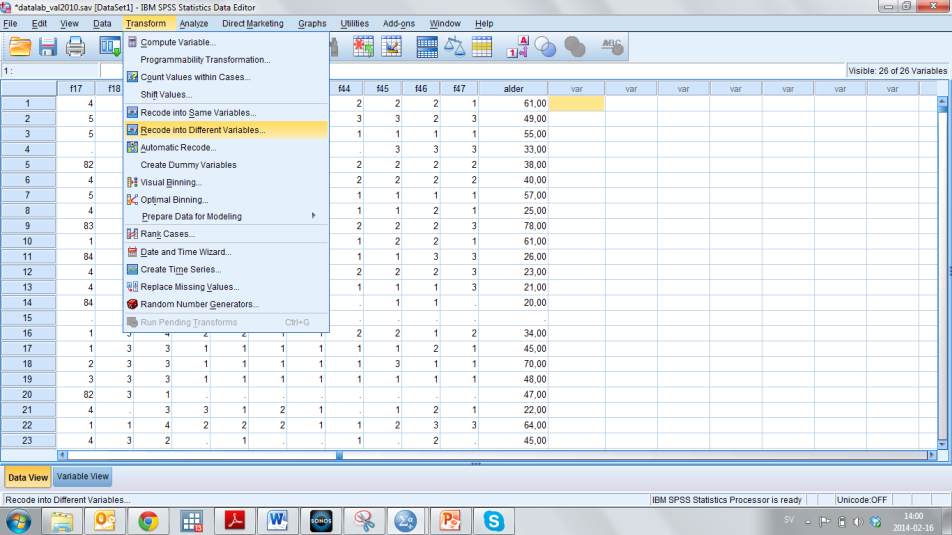Open Skype from the taskbar

494,521
